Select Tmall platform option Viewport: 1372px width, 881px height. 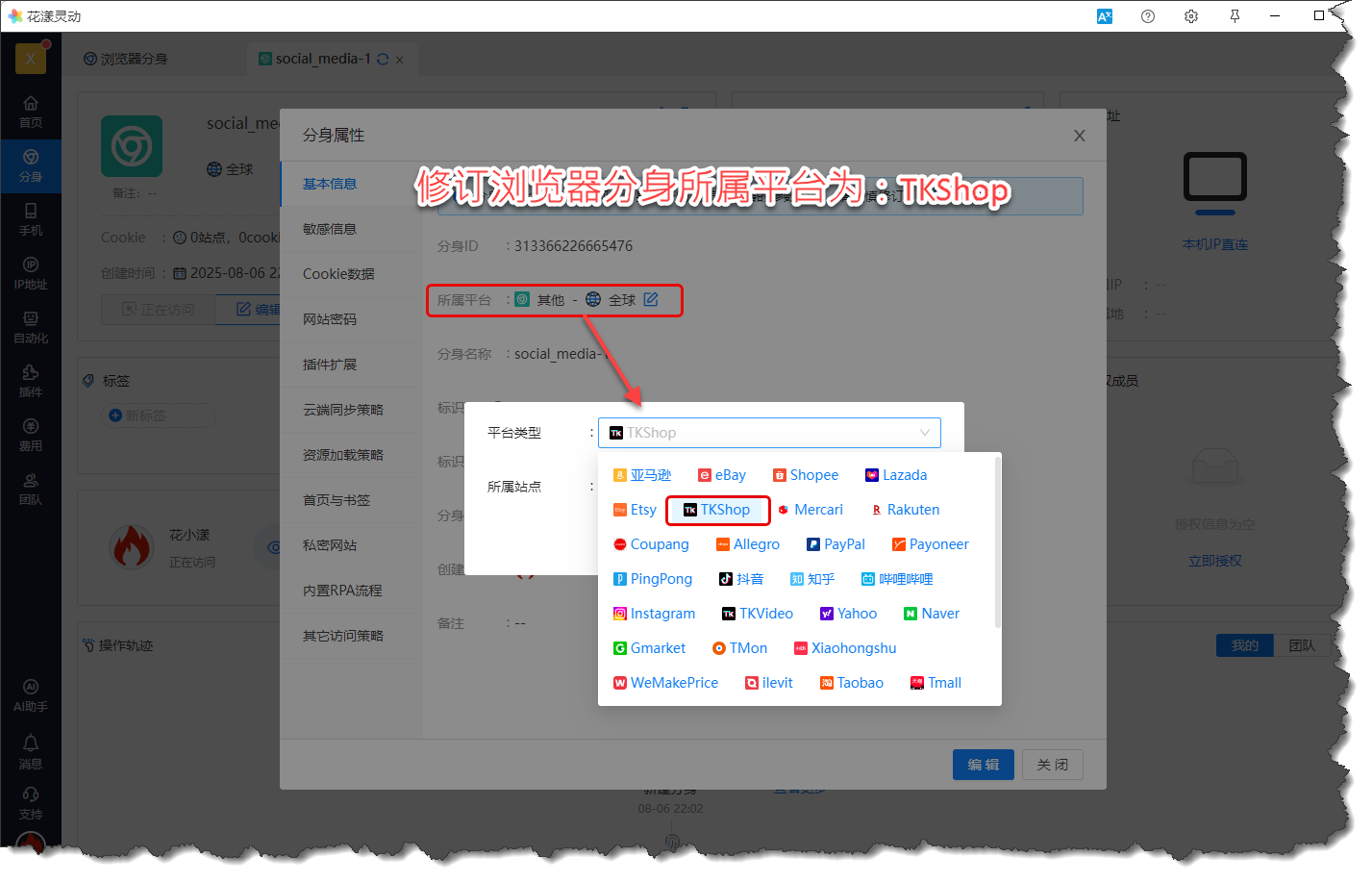point(936,683)
